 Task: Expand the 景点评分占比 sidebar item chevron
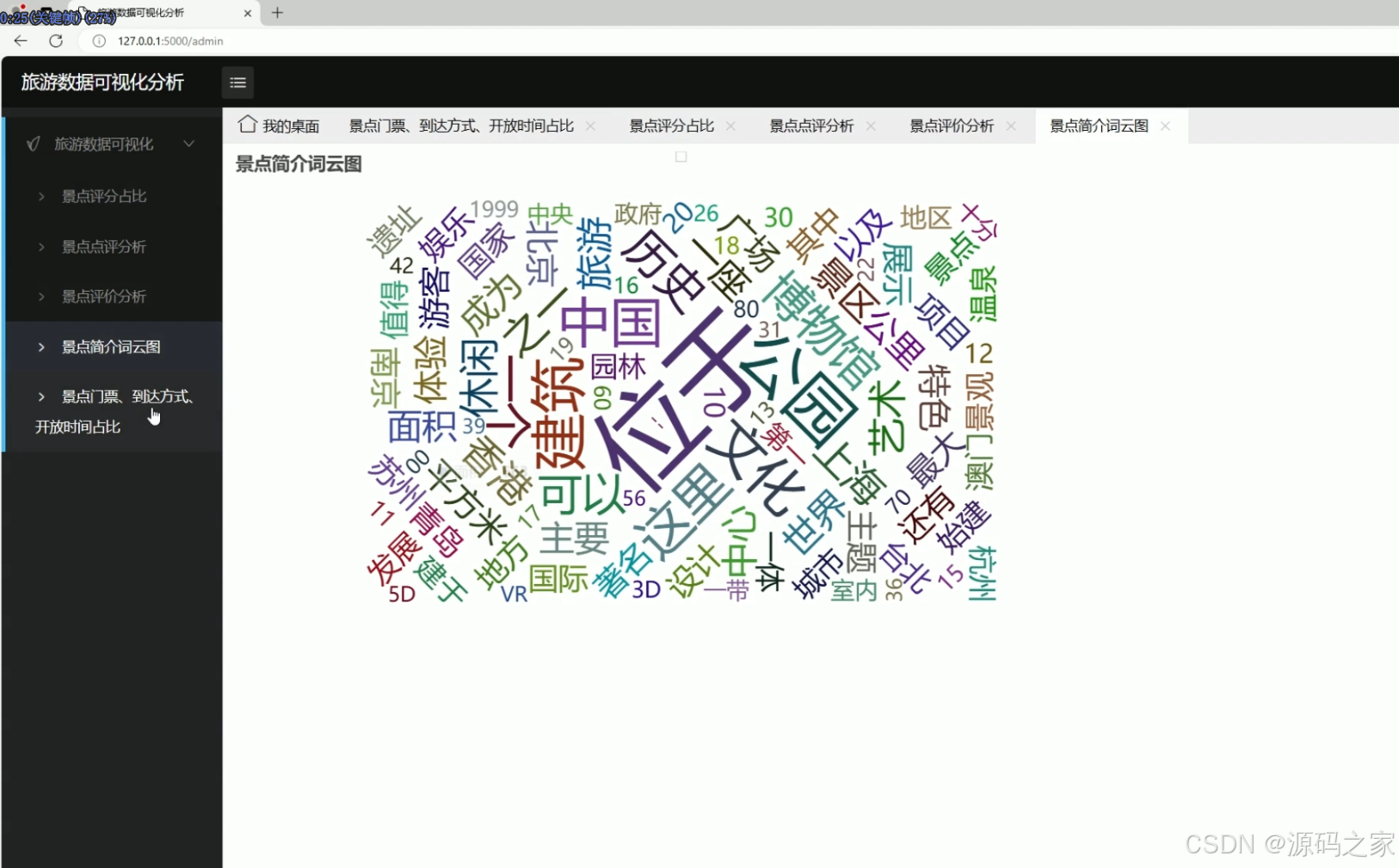(x=40, y=196)
